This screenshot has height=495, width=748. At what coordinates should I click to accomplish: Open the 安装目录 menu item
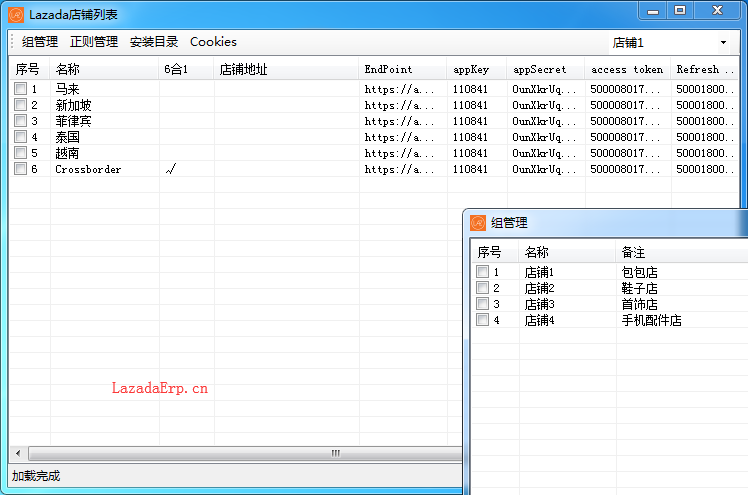(x=154, y=42)
